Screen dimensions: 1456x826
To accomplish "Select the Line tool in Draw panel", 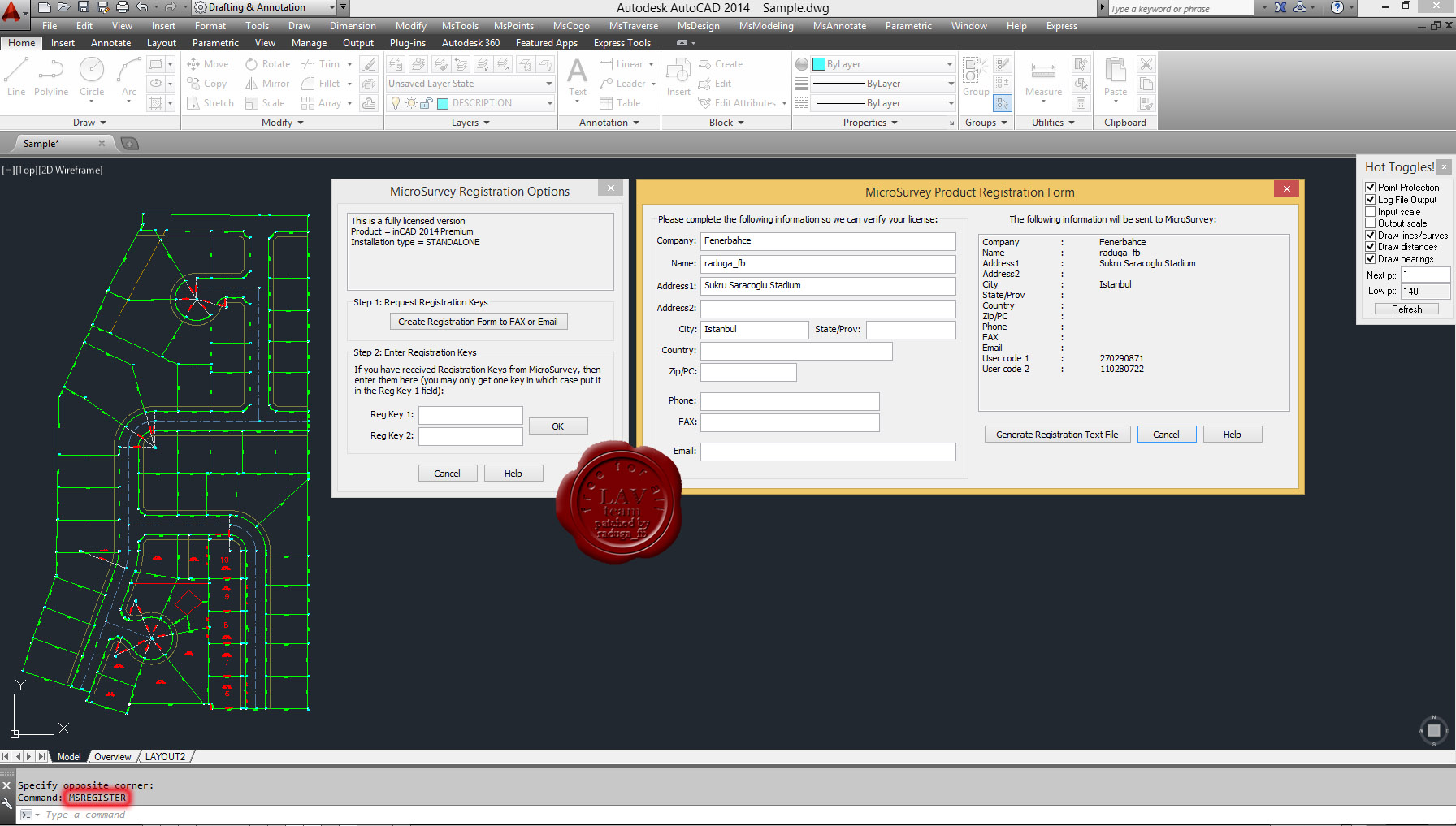I will (x=16, y=77).
